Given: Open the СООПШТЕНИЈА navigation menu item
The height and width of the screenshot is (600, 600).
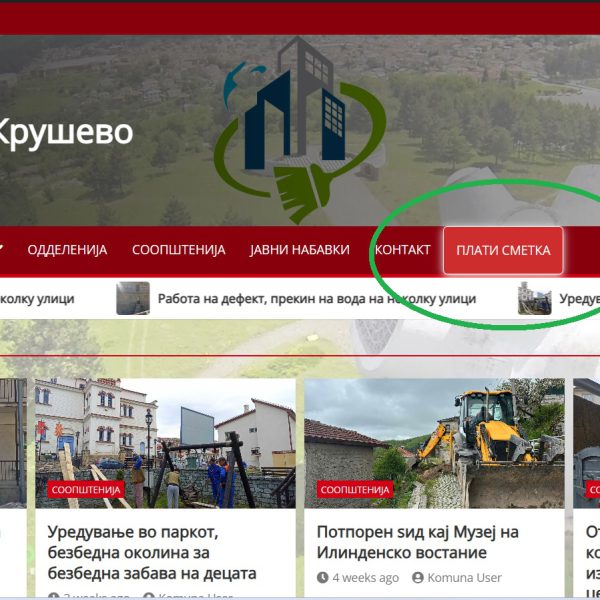Looking at the screenshot, I should 179,250.
